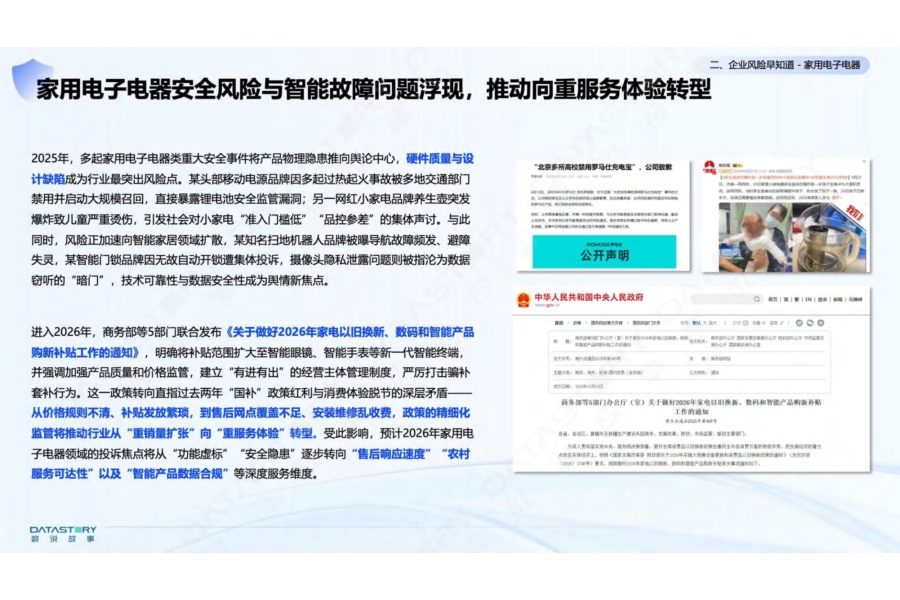The width and height of the screenshot is (900, 600).
Task: Open the 邮箱 mailbox link on gov.cn
Action: tap(837, 299)
